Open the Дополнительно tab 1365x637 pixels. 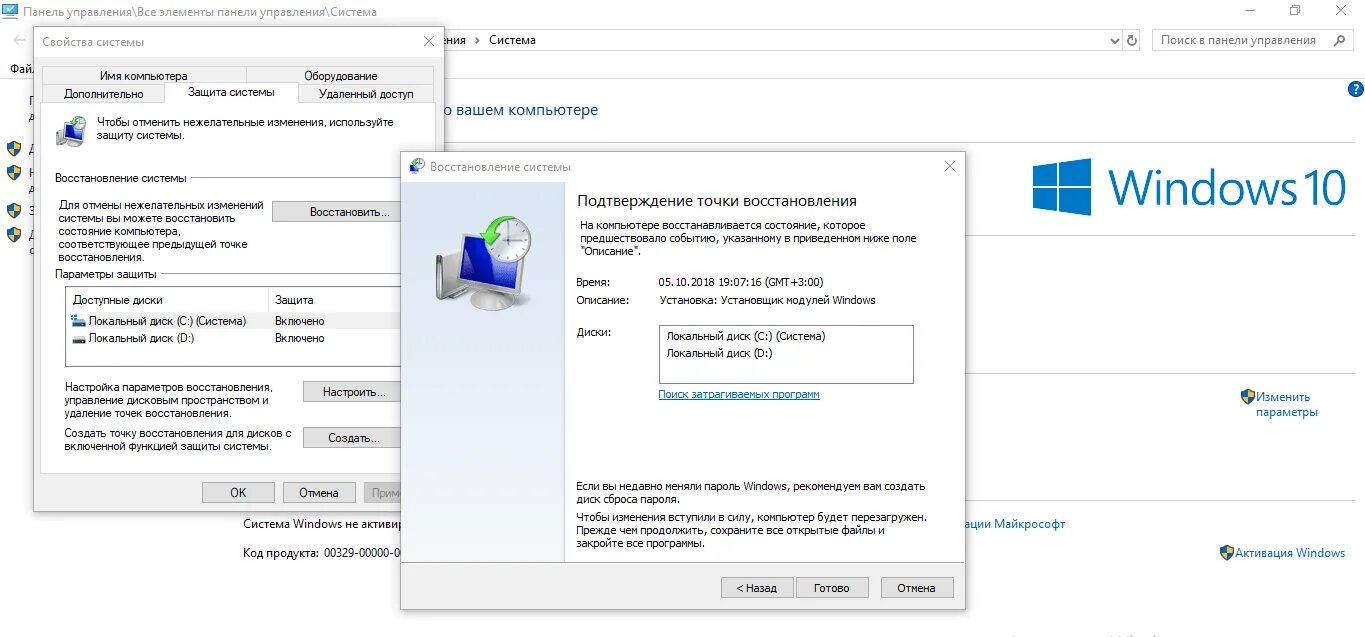tap(104, 94)
